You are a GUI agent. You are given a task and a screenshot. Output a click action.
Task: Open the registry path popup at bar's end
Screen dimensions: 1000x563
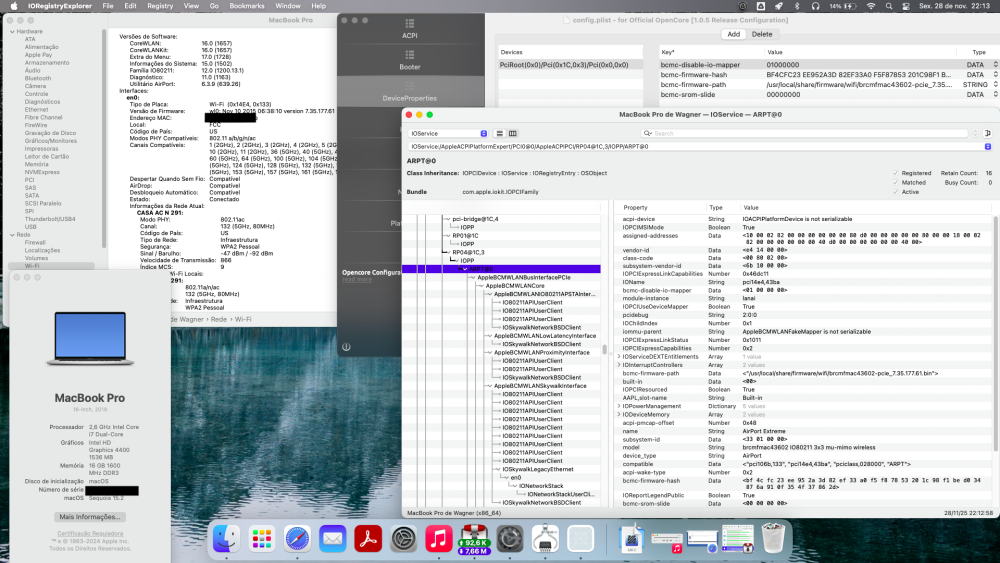click(x=987, y=147)
